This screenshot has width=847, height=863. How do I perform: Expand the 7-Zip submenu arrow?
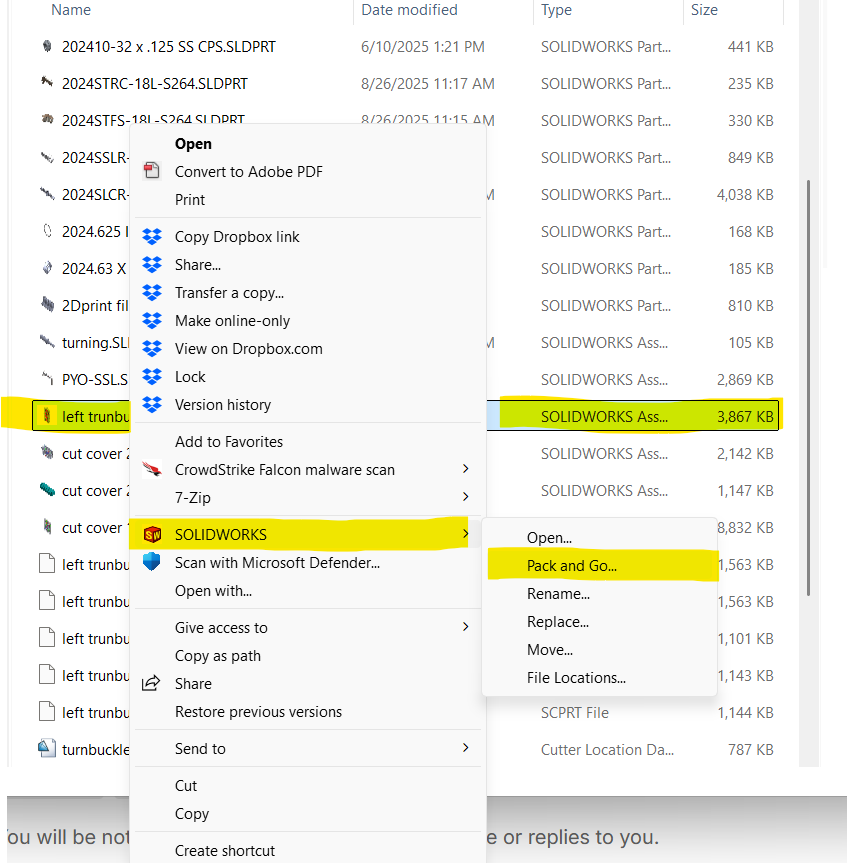pyautogui.click(x=465, y=498)
